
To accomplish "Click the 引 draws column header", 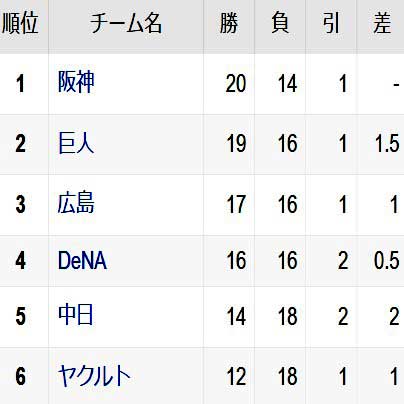I will coord(331,24).
